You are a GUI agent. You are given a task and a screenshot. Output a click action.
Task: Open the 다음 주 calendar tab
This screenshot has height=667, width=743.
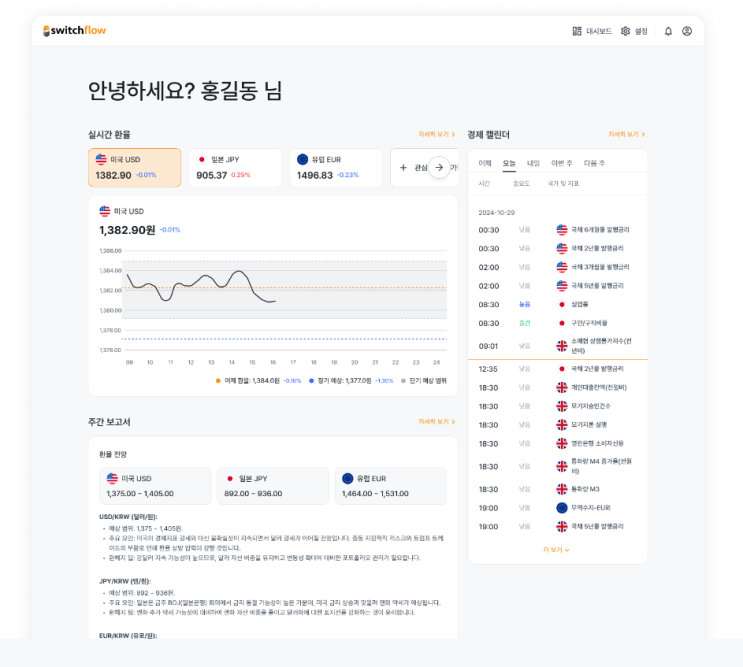(594, 163)
